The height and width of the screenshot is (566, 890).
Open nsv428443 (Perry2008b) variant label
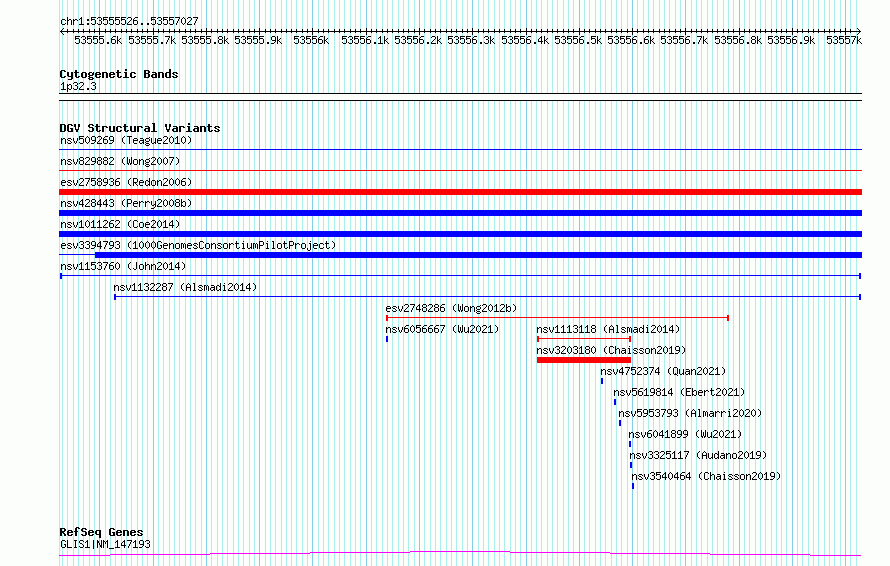tap(126, 203)
